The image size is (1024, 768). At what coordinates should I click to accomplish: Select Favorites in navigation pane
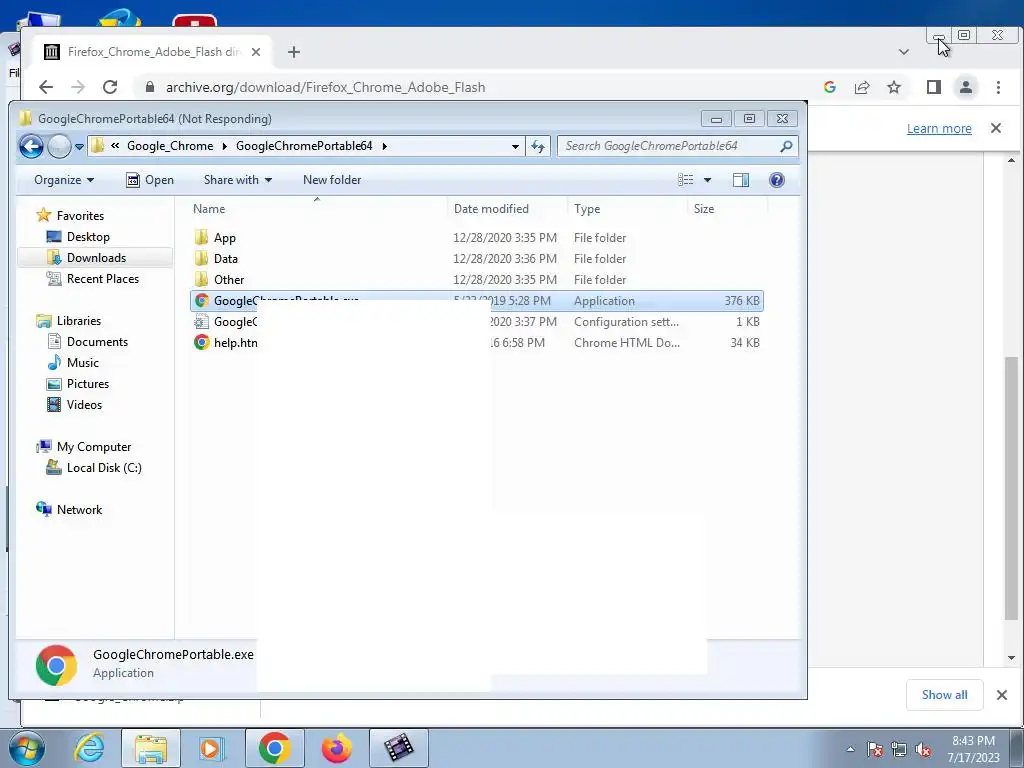coord(70,216)
